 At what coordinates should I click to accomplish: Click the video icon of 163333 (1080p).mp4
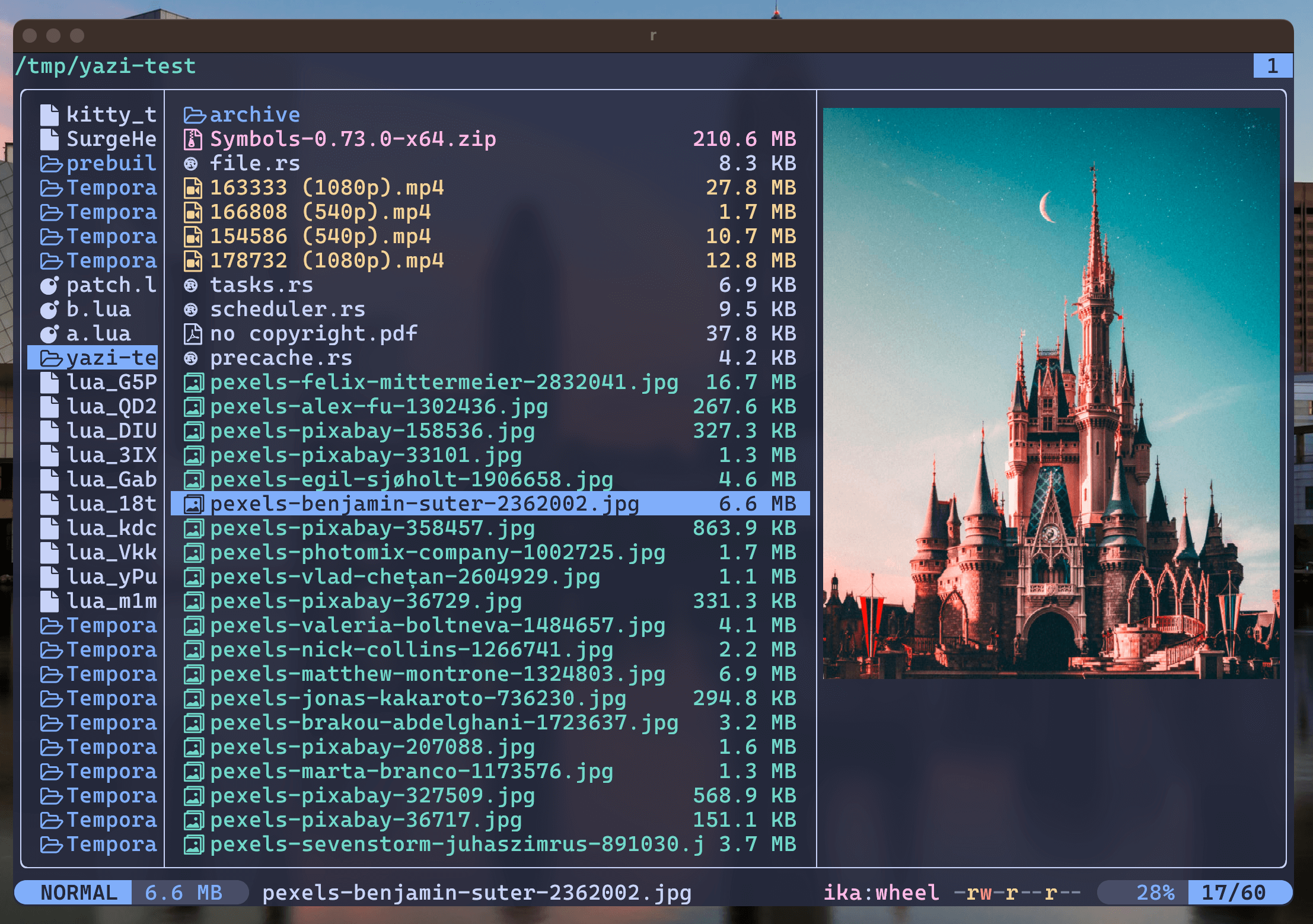[193, 188]
